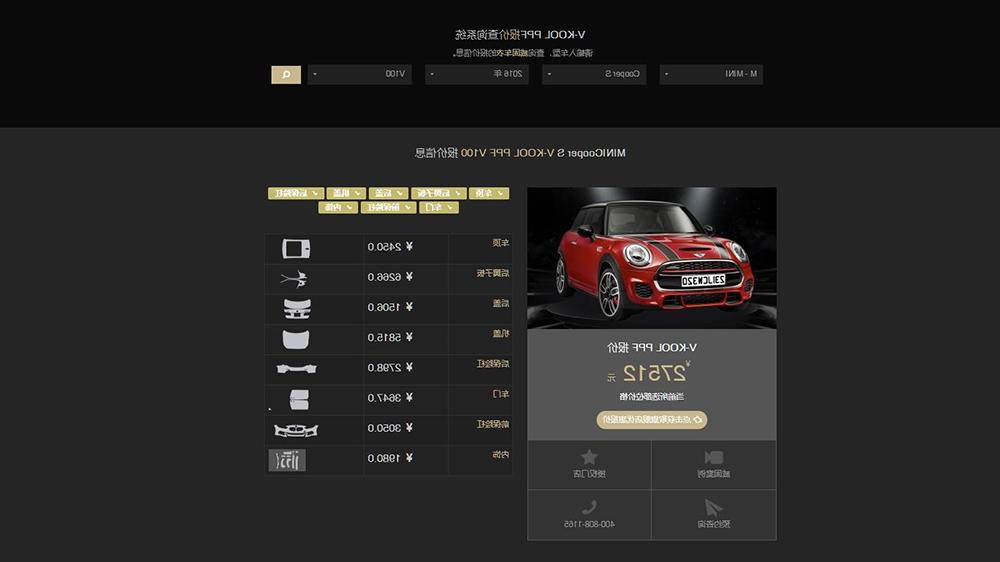Click the 后盖 row label

point(501,304)
